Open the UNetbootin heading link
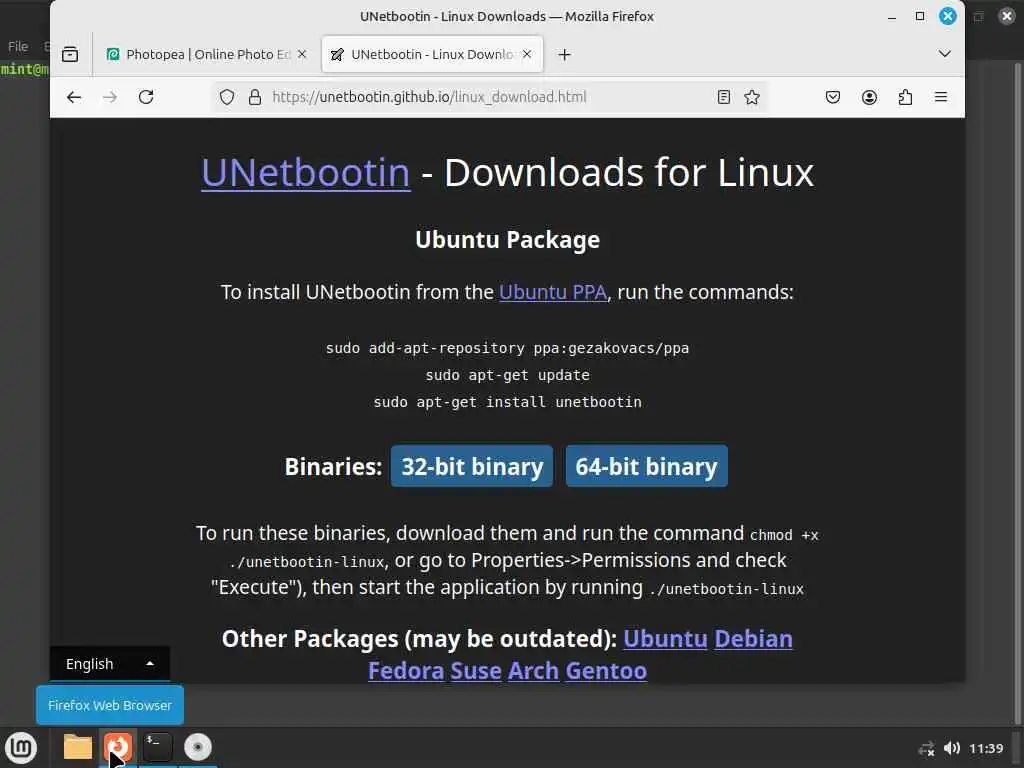Viewport: 1024px width, 768px height. [306, 172]
